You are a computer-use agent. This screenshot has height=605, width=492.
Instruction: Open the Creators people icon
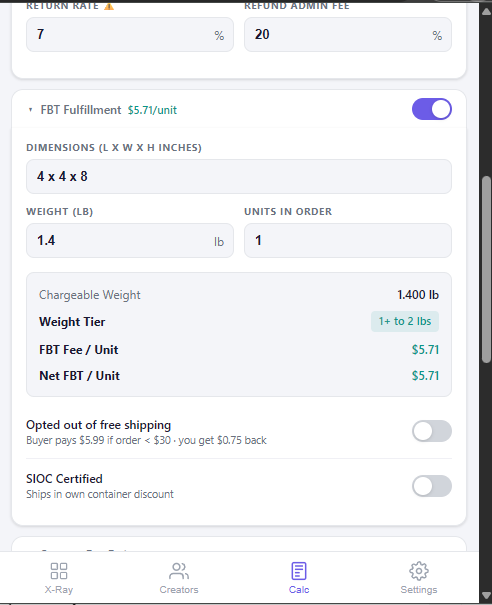[179, 571]
